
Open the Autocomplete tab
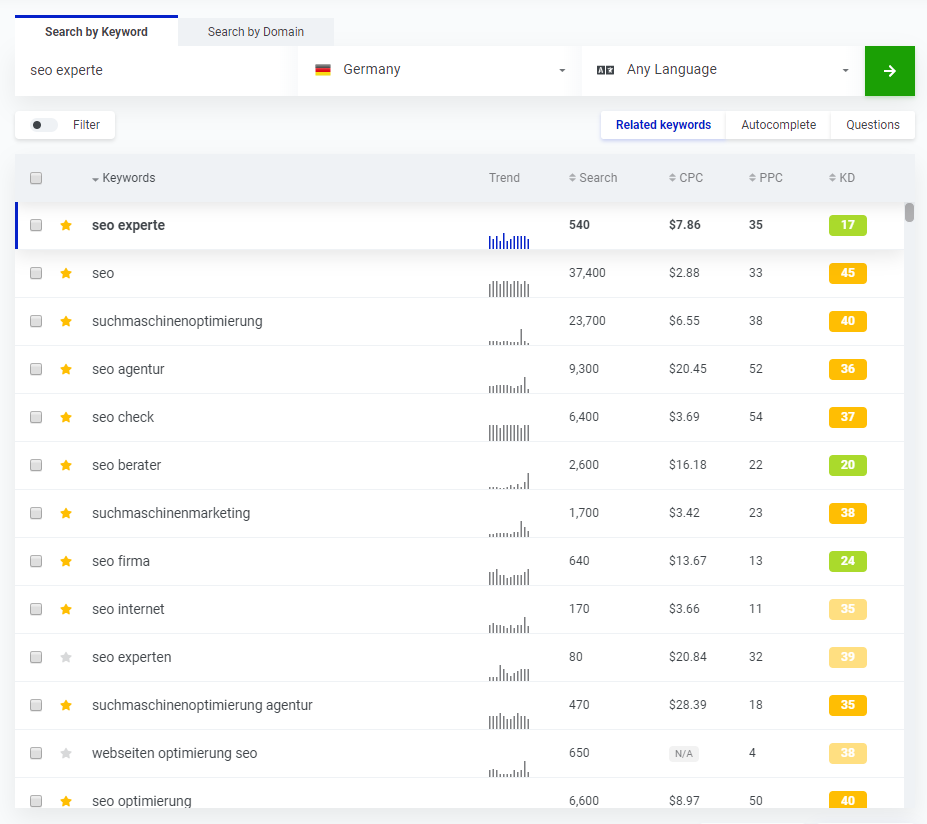click(778, 125)
